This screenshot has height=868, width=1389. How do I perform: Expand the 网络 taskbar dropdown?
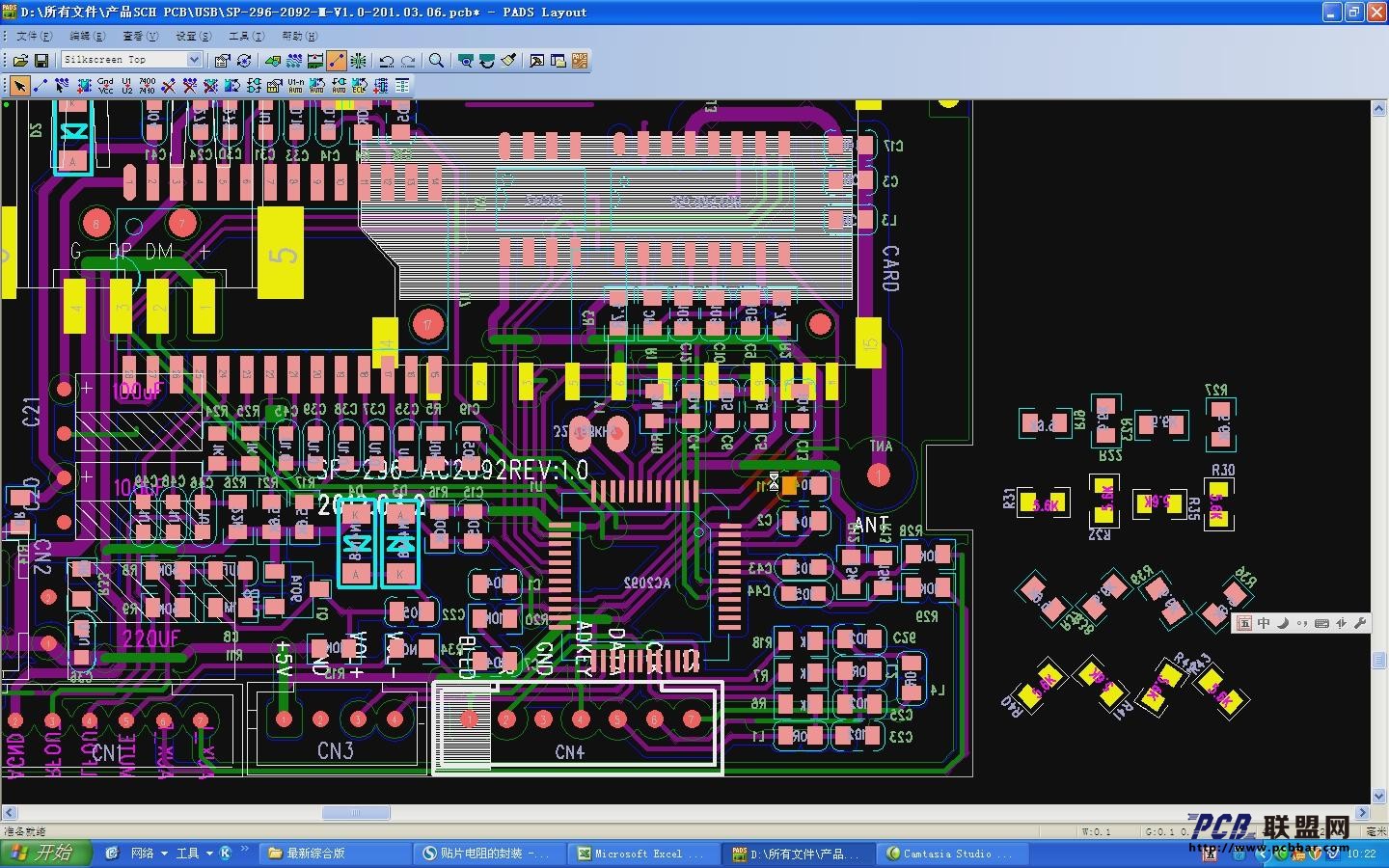click(164, 854)
